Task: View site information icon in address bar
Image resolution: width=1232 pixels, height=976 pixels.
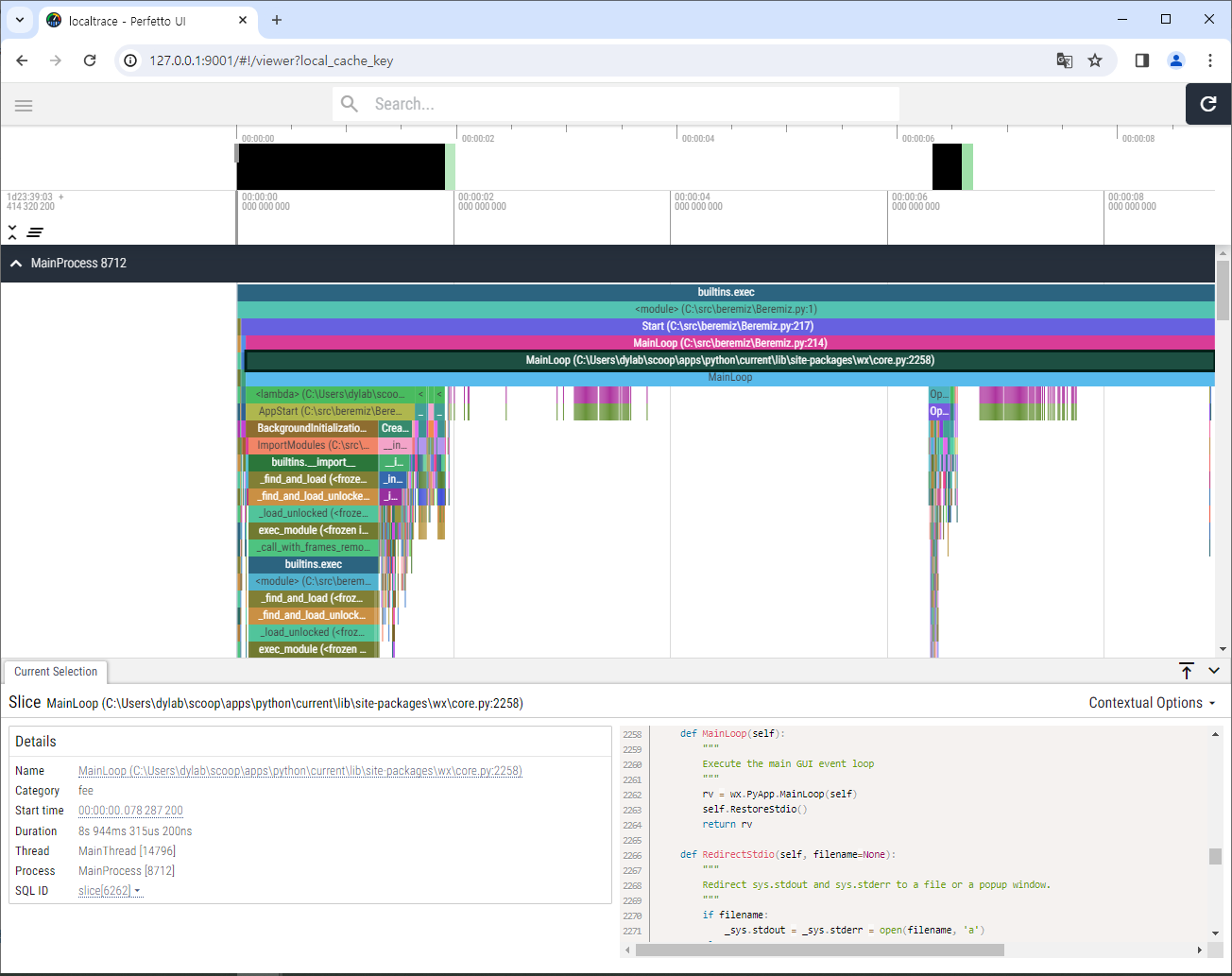Action: click(x=130, y=60)
